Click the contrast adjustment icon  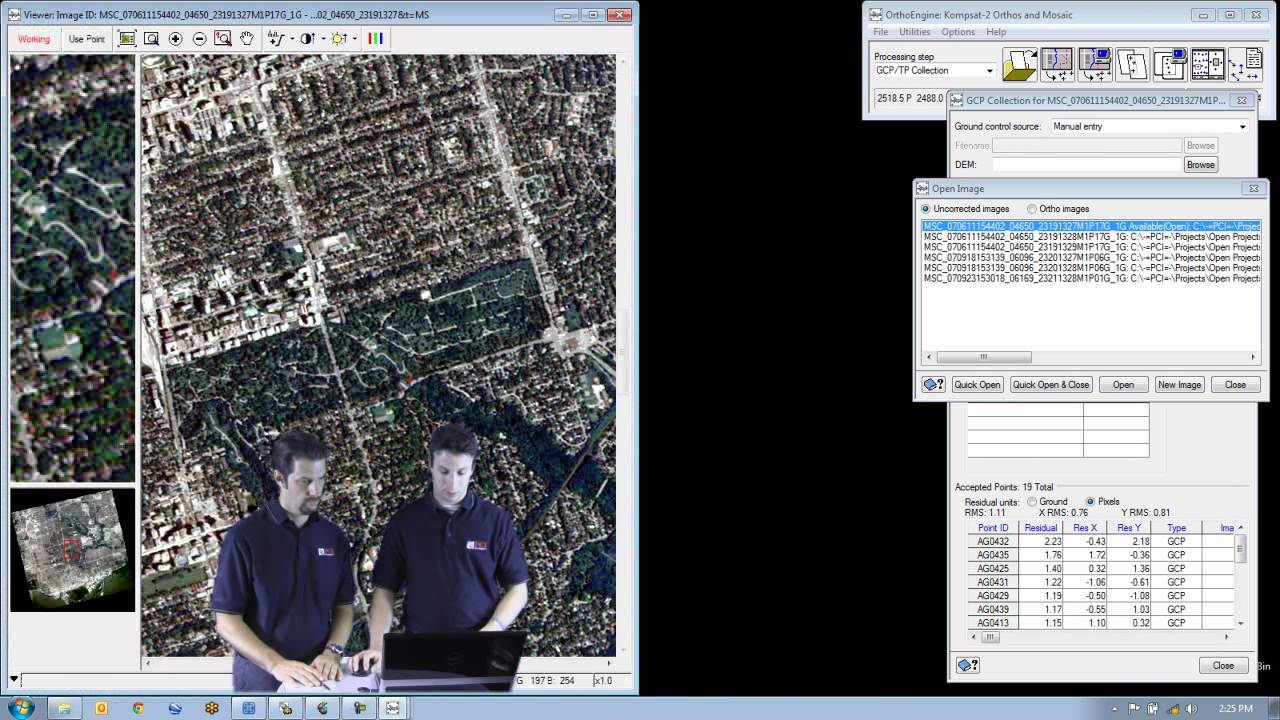point(307,38)
